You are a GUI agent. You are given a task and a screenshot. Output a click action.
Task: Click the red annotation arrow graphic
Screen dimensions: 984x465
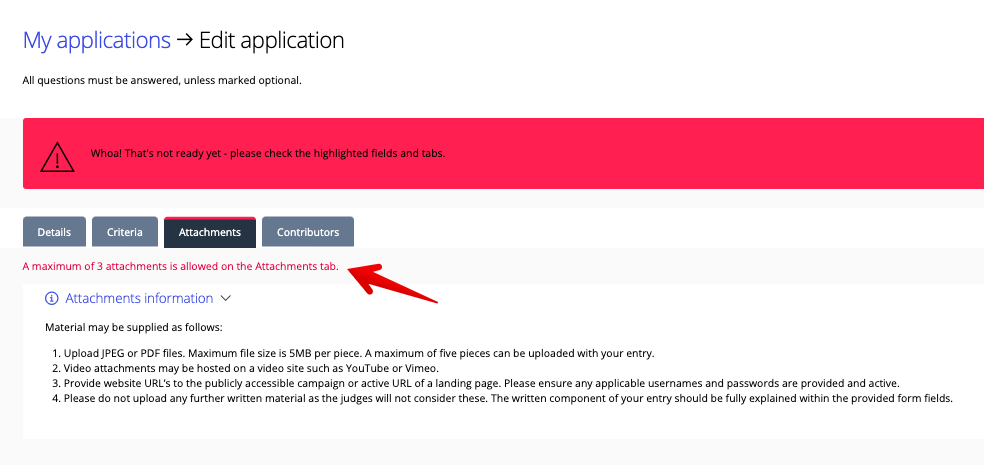pos(392,282)
